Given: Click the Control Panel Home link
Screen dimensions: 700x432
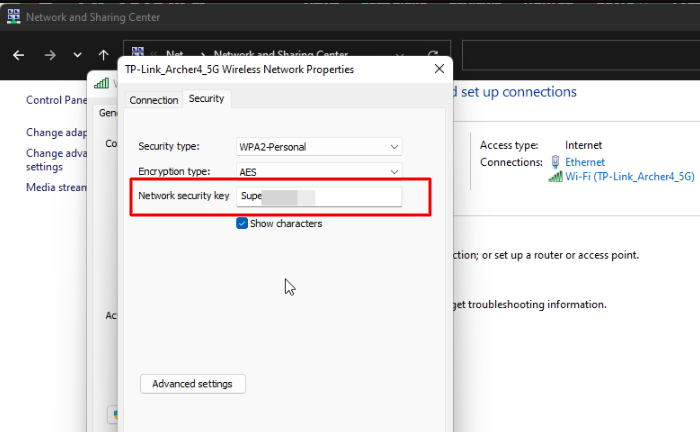Looking at the screenshot, I should [x=57, y=100].
